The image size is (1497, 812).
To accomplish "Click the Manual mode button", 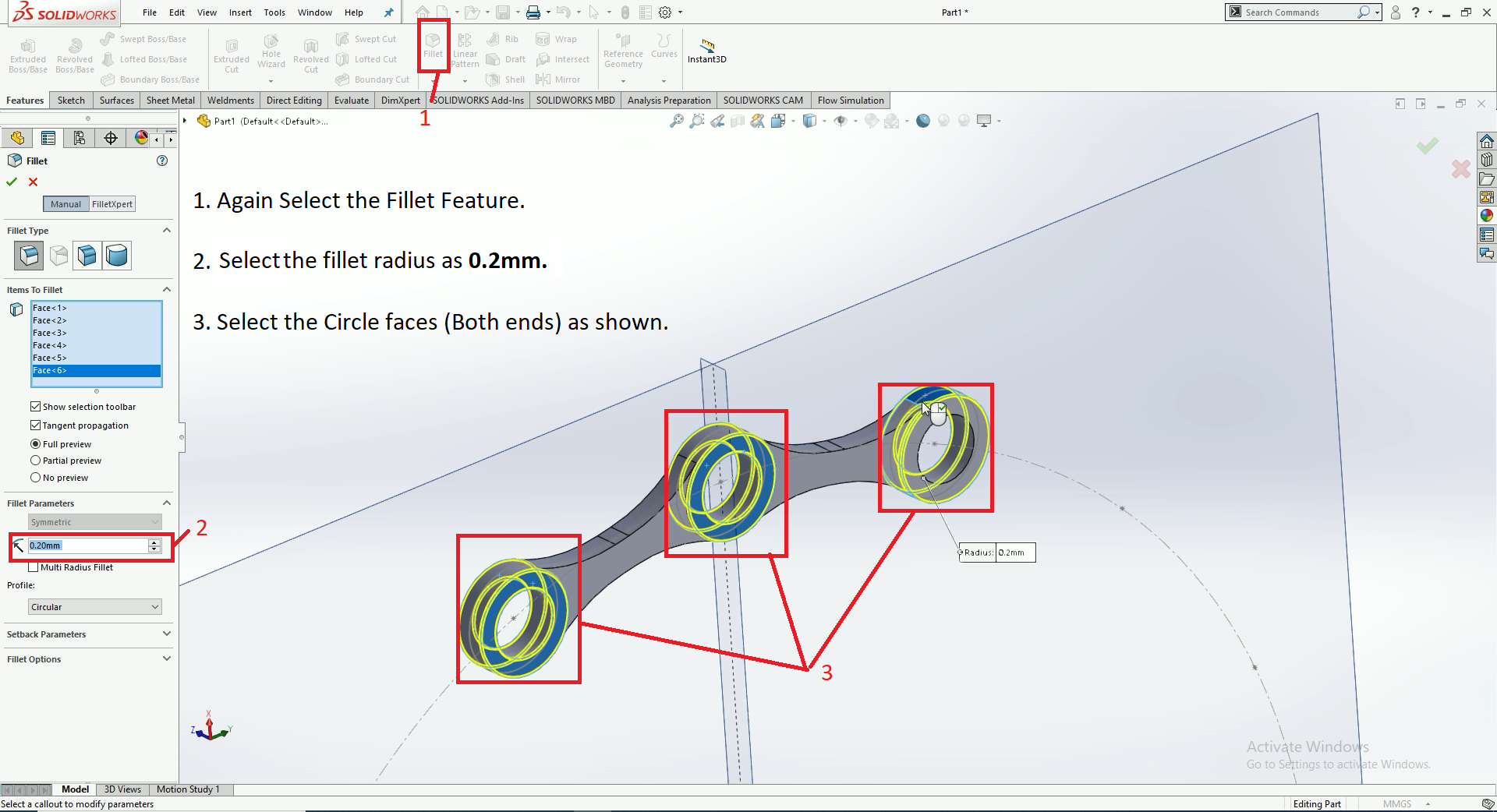I will click(65, 204).
